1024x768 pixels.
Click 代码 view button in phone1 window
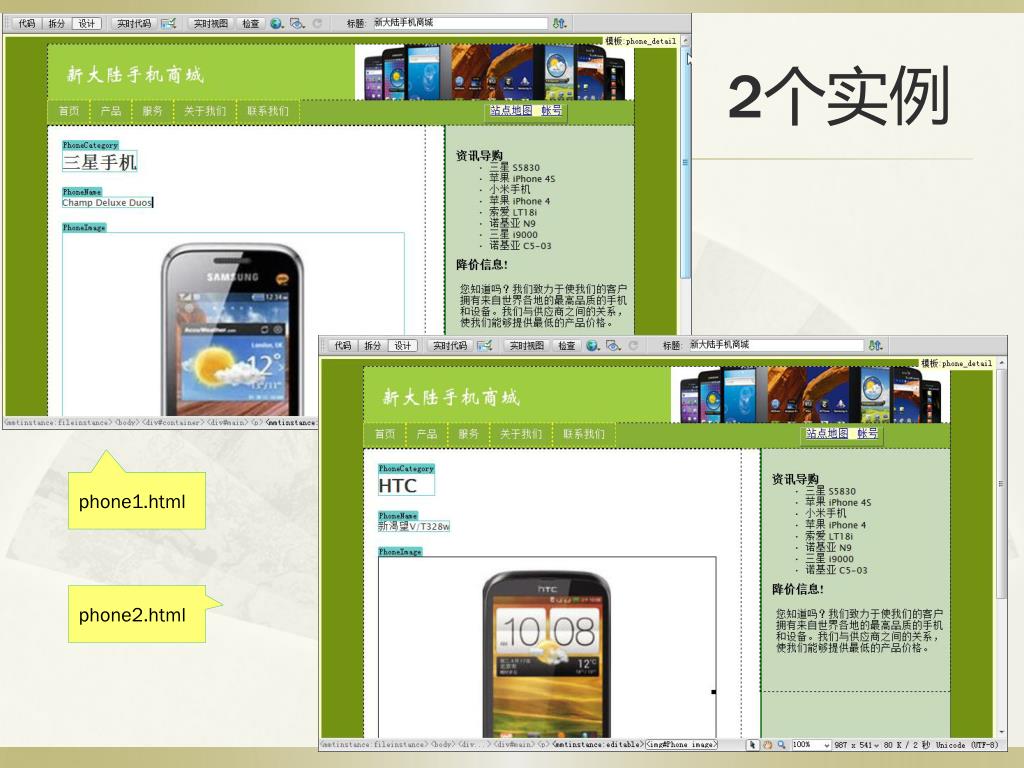[26, 24]
